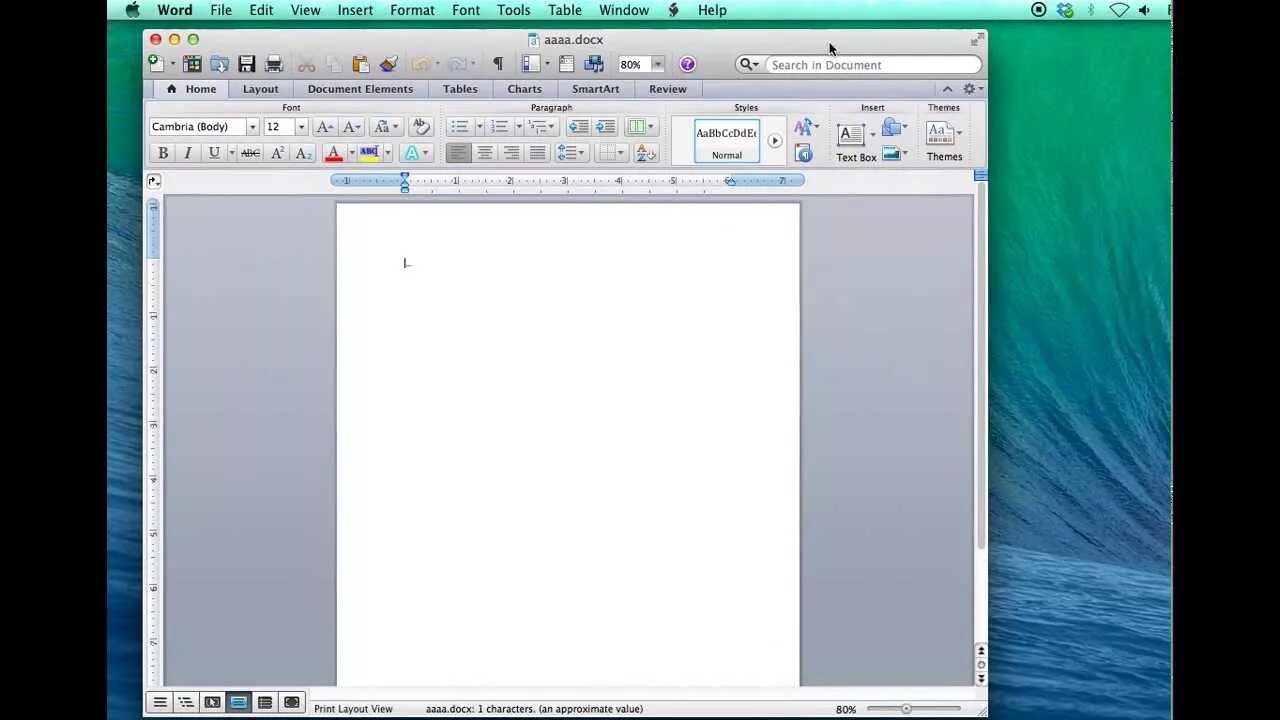Open the Document Elements tab
The height and width of the screenshot is (720, 1280).
[x=360, y=89]
